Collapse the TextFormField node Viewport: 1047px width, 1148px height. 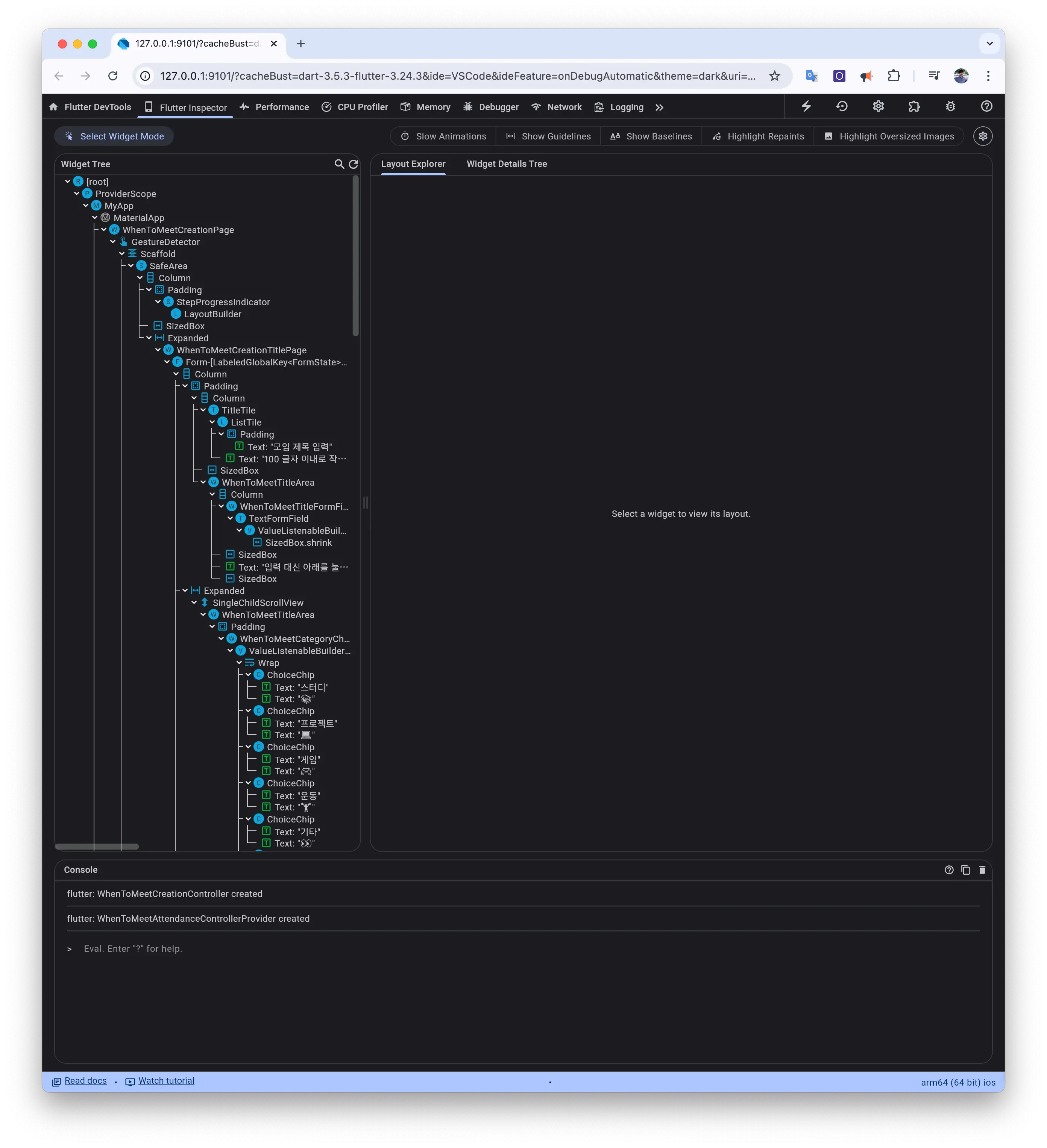point(230,518)
